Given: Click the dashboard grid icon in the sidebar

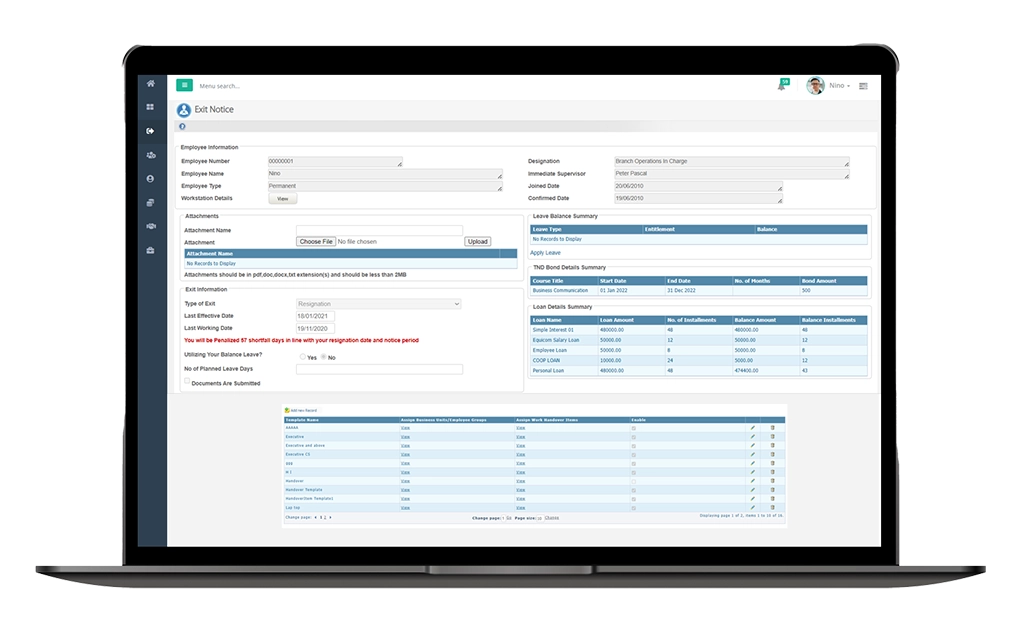Looking at the screenshot, I should pyautogui.click(x=151, y=107).
